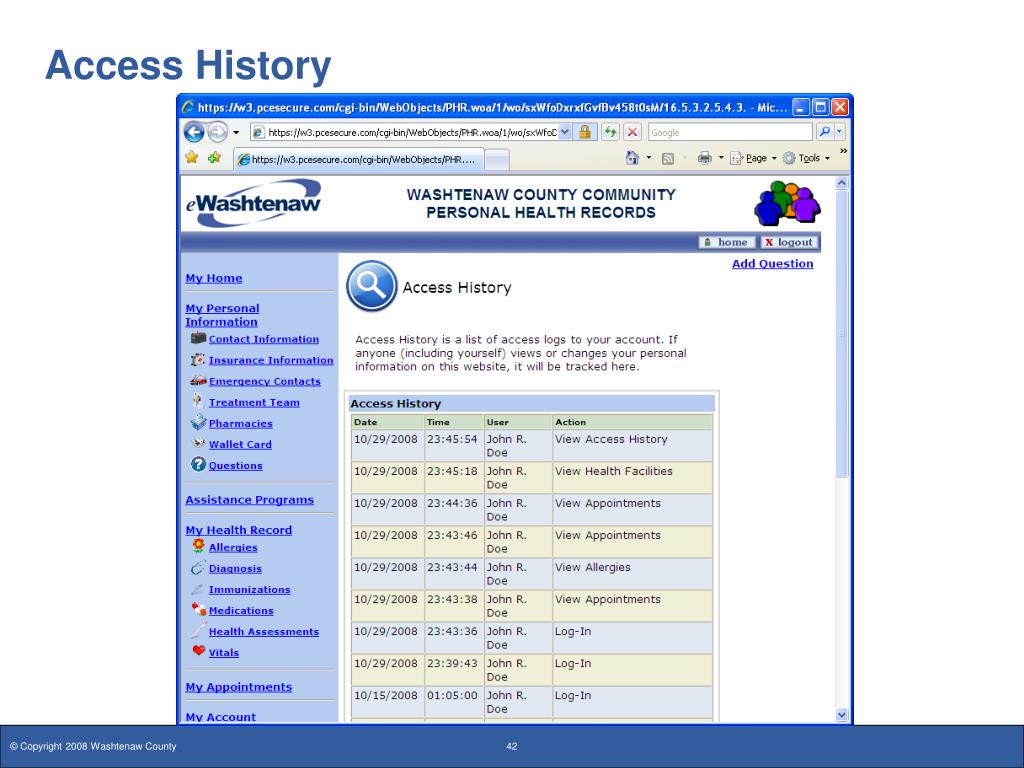This screenshot has width=1024, height=768.
Task: Click the browser Back arrow button
Action: click(194, 132)
